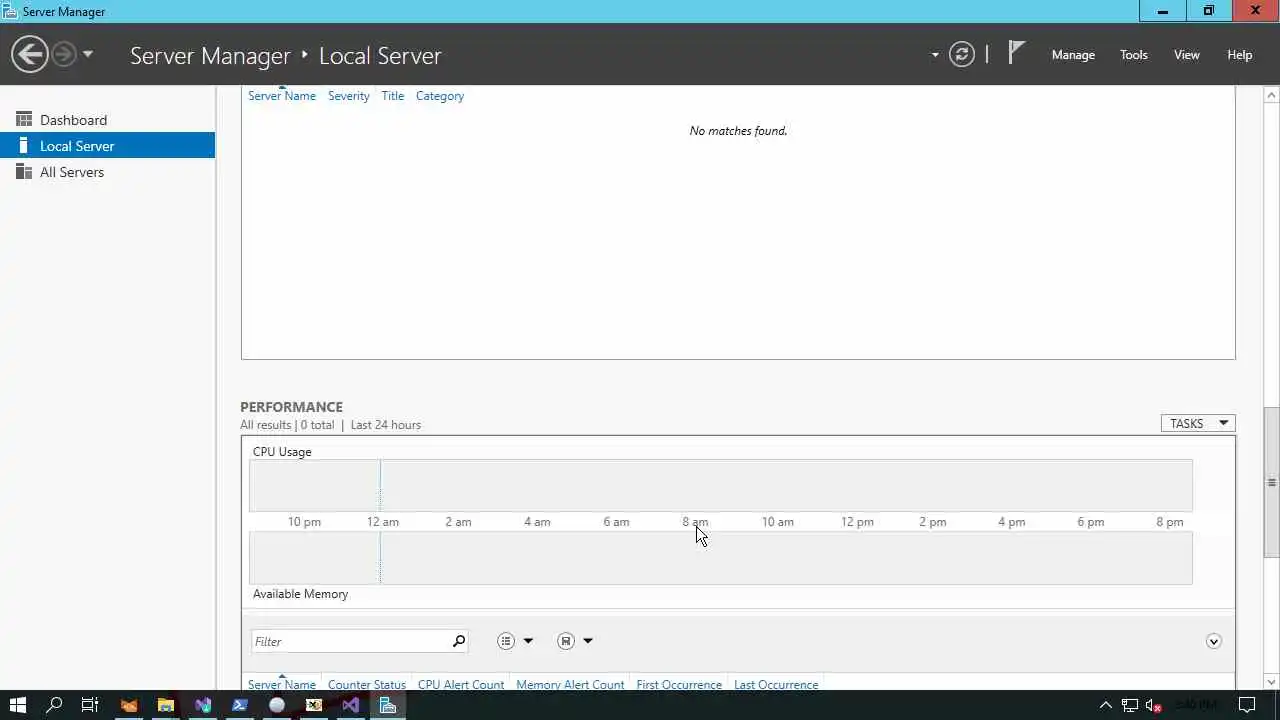Viewport: 1280px width, 720px height.
Task: Click the Dashboard grid icon
Action: (x=24, y=119)
